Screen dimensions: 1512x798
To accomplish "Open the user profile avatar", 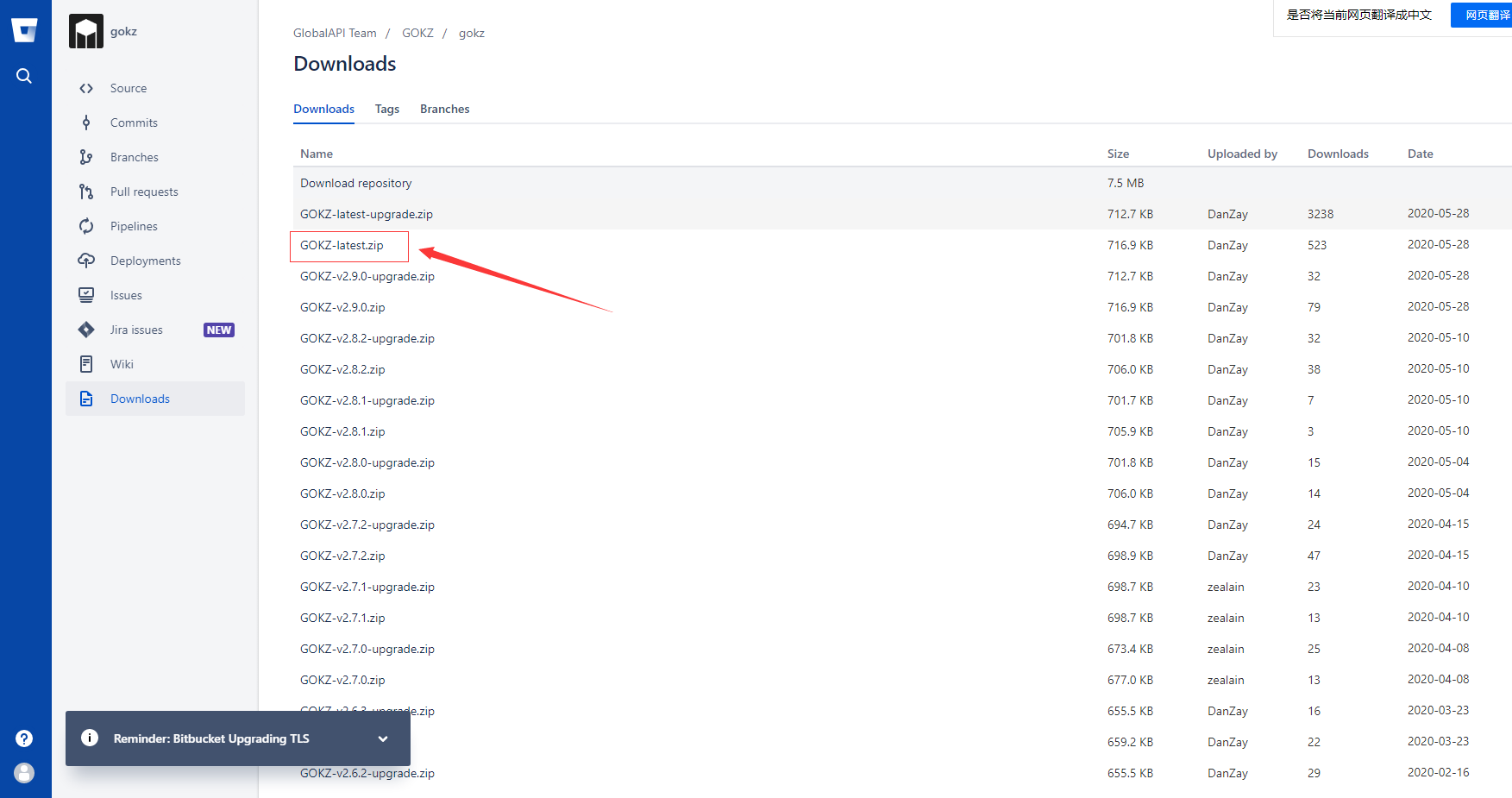I will [24, 773].
